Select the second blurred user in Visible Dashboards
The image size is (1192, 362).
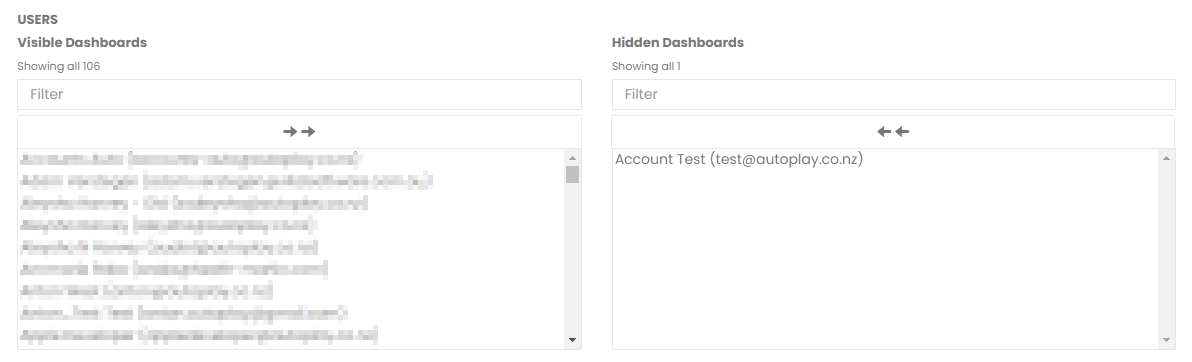pos(227,182)
